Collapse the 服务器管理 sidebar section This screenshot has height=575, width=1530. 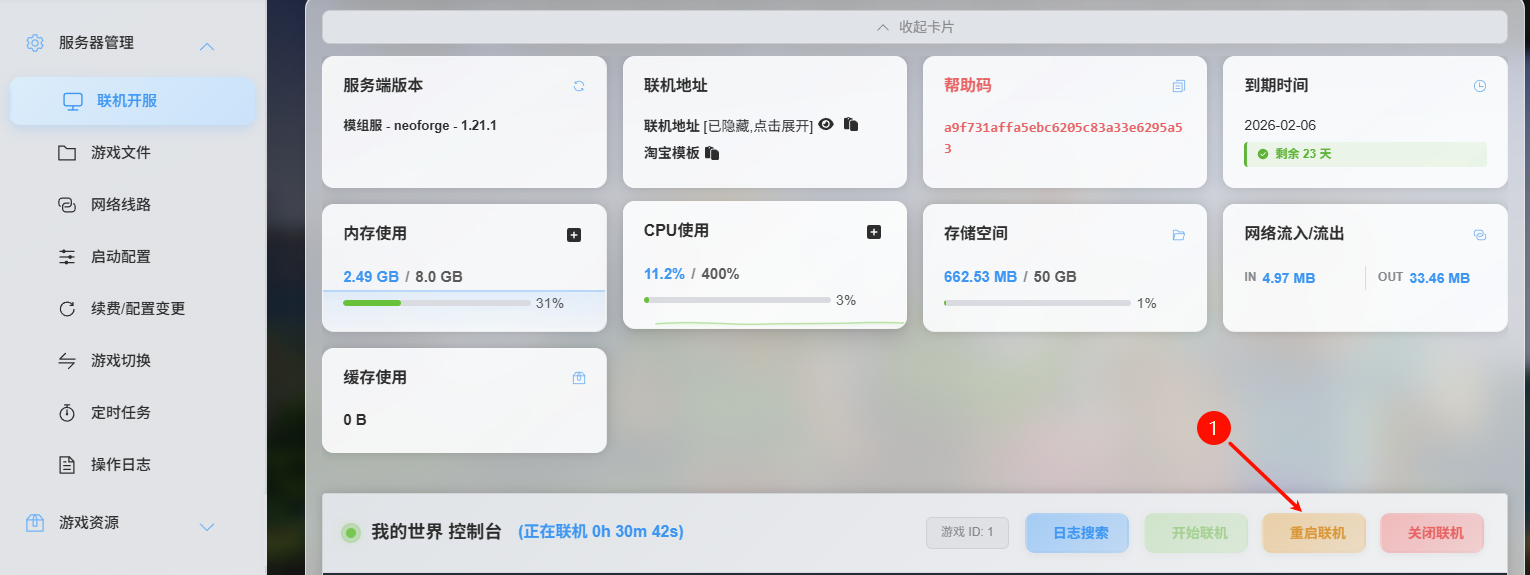pos(207,46)
